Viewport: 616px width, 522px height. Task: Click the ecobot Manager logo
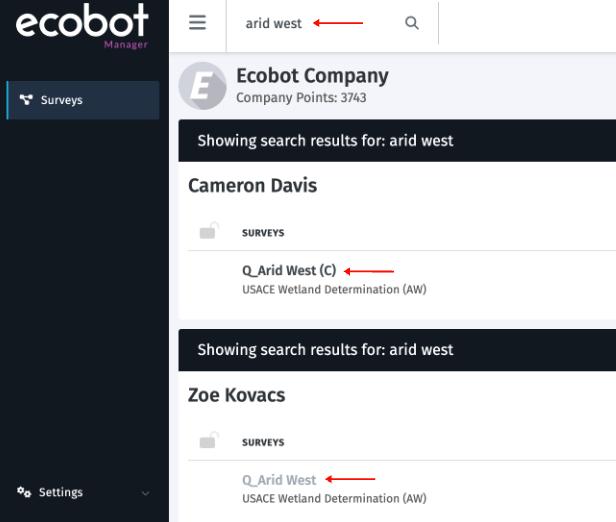coord(82,25)
